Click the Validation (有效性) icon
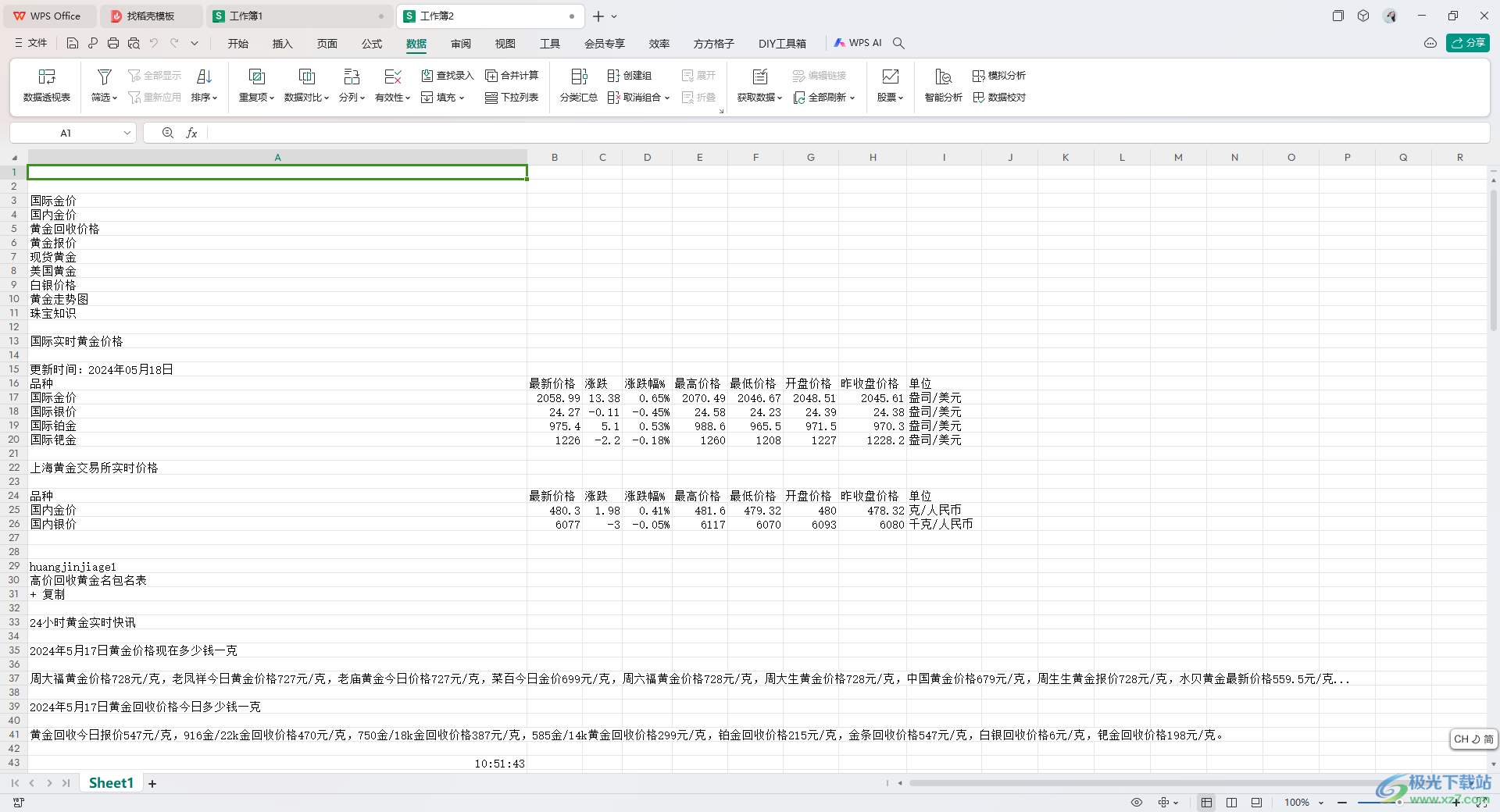This screenshot has height=812, width=1500. coord(393,77)
